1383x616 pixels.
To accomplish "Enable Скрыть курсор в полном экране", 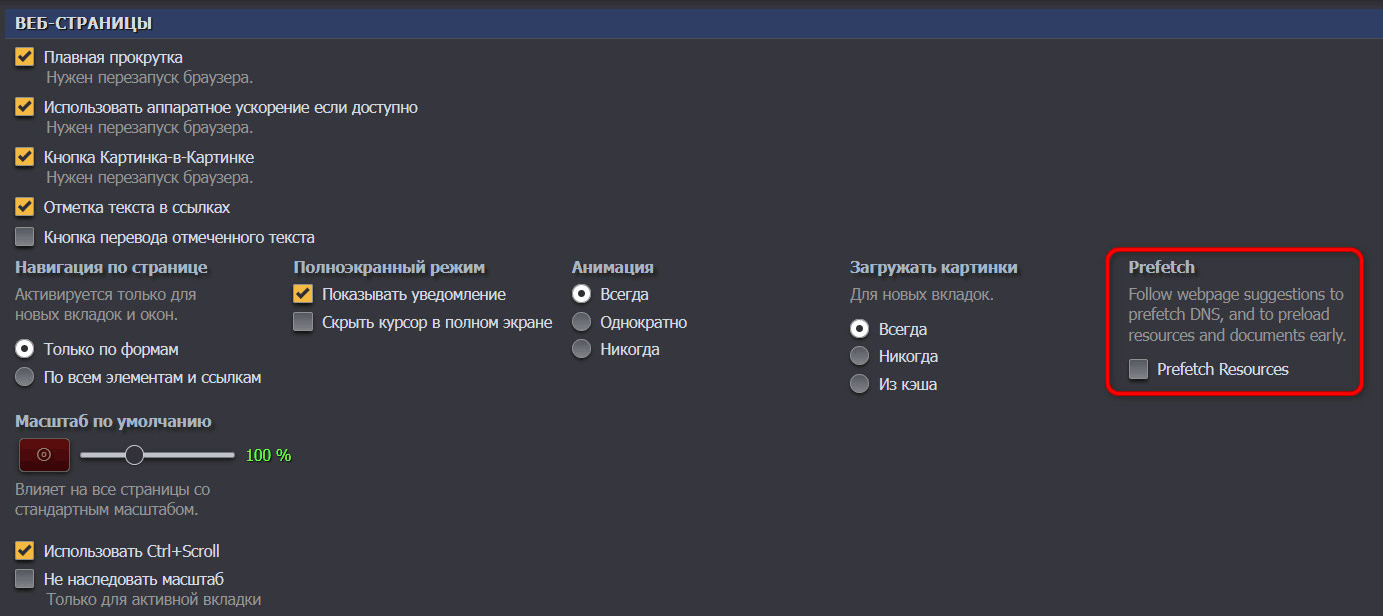I will pos(303,322).
